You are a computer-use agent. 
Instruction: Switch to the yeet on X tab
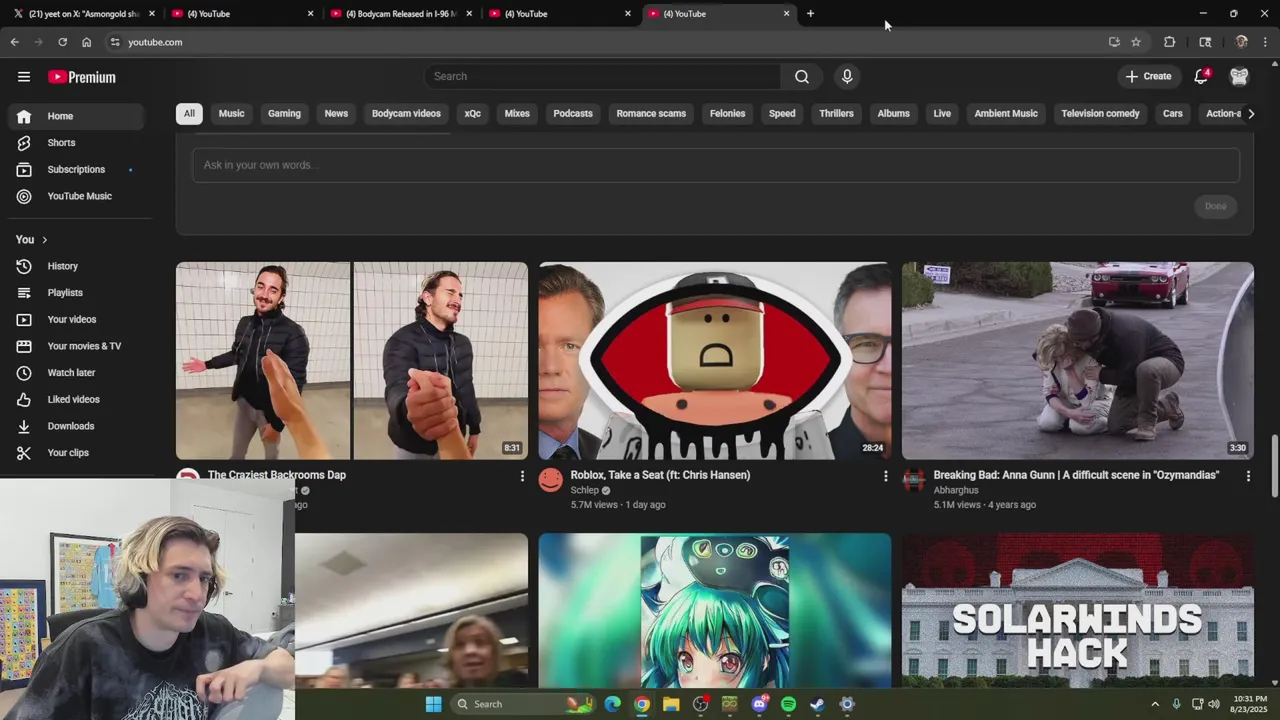pos(83,14)
